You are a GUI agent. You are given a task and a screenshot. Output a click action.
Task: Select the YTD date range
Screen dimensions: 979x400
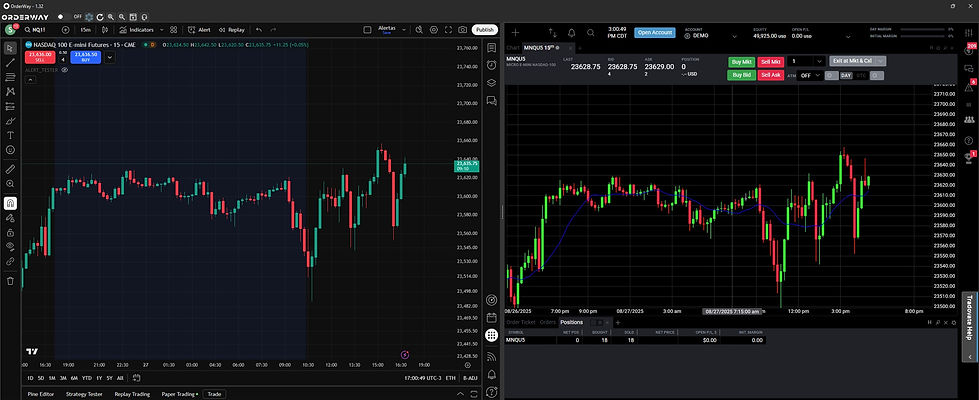tap(87, 378)
